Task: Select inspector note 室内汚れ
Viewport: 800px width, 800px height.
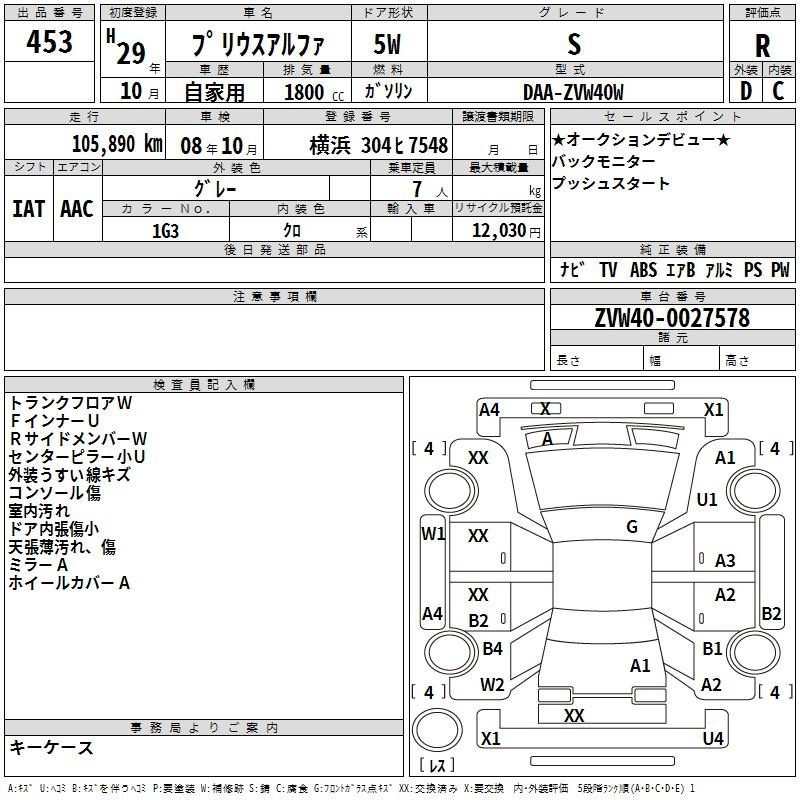Action: (39, 511)
